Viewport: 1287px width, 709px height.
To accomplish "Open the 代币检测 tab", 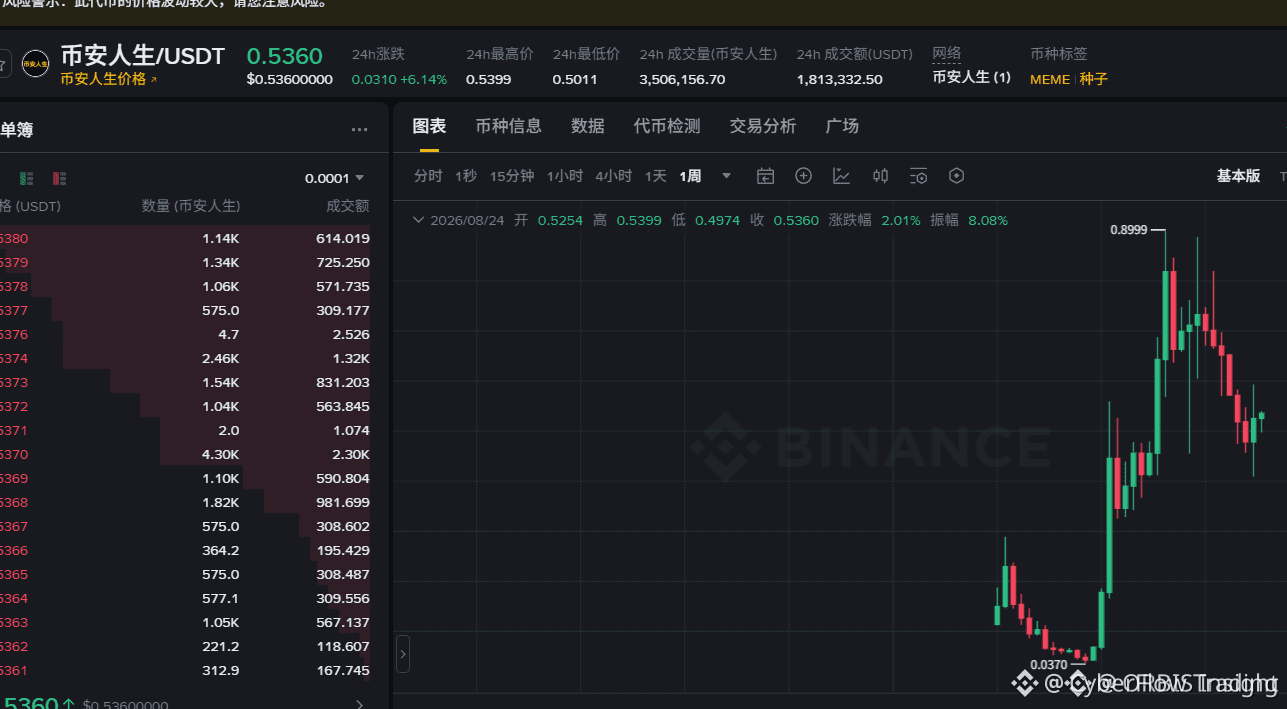I will pyautogui.click(x=667, y=126).
